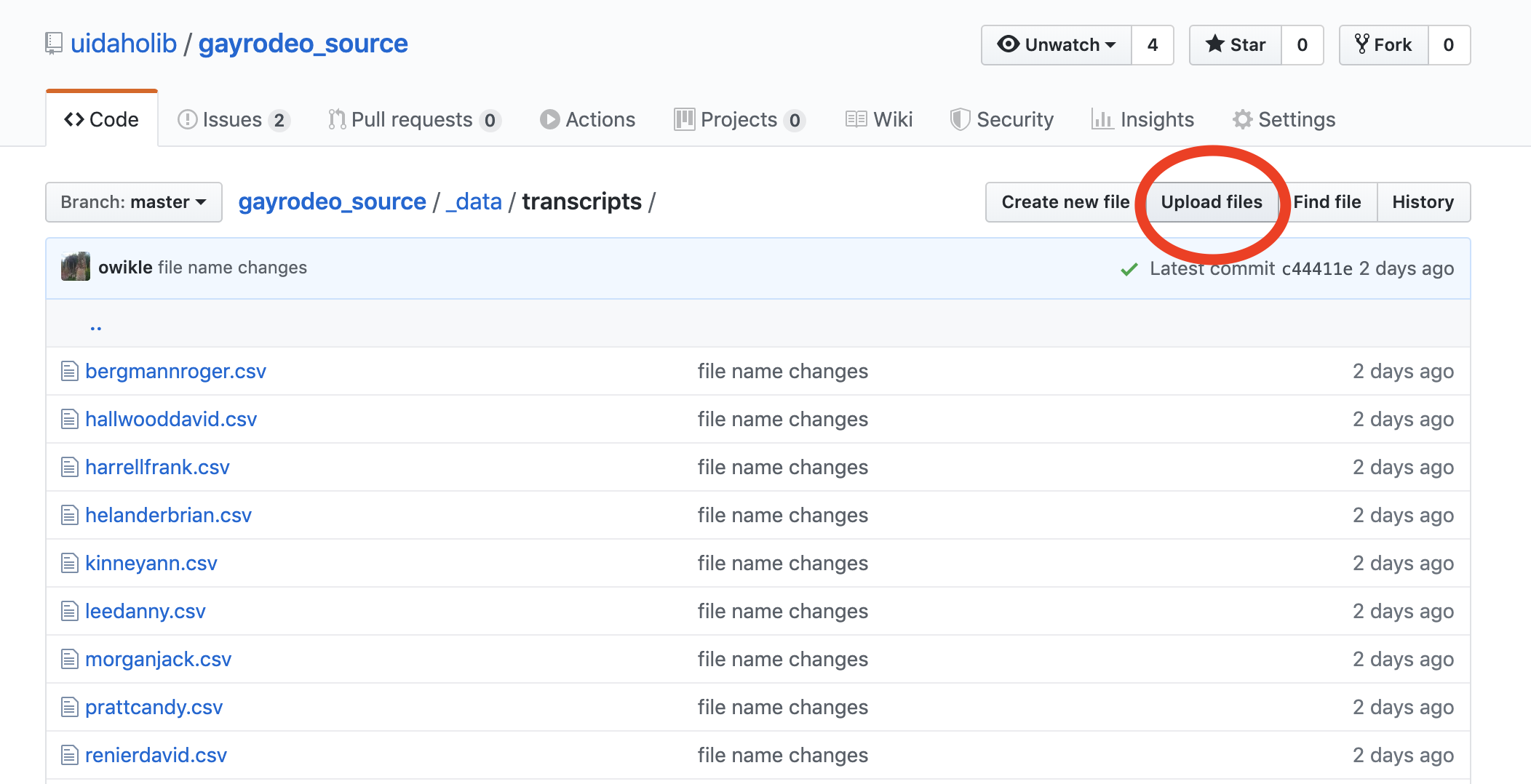
Task: Click the file icon beside bergmannroger.csv
Action: click(x=69, y=371)
